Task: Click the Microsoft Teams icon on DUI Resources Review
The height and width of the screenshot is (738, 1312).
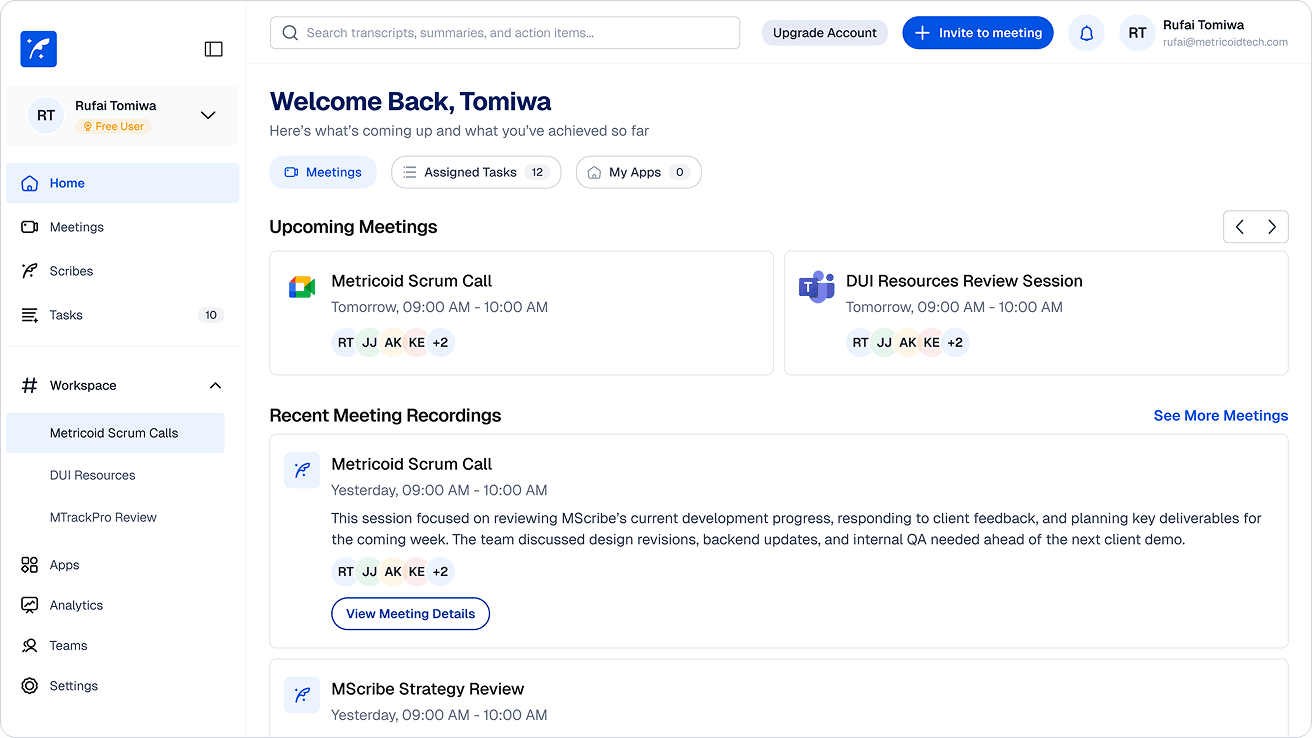Action: 816,287
